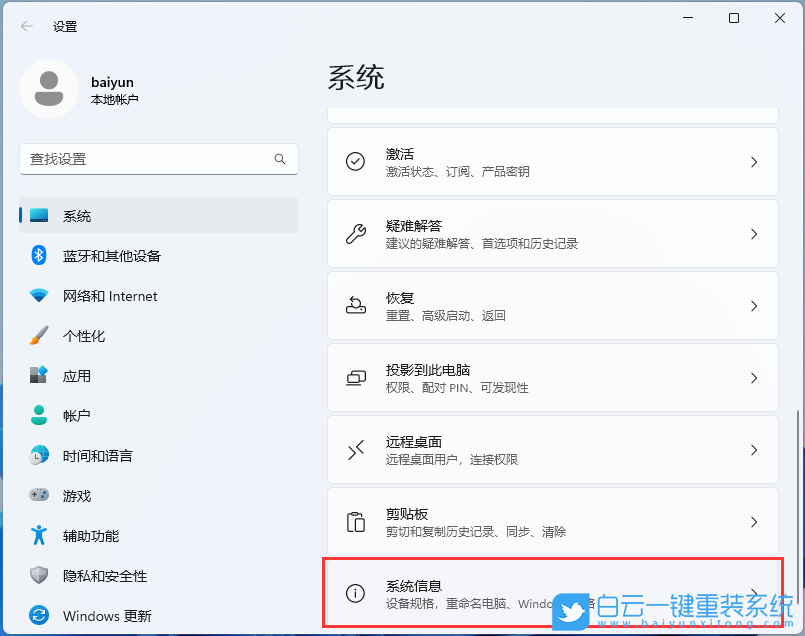The height and width of the screenshot is (636, 805).
Task: Expand the 投影到此电脑 item via its chevron
Action: tap(753, 377)
